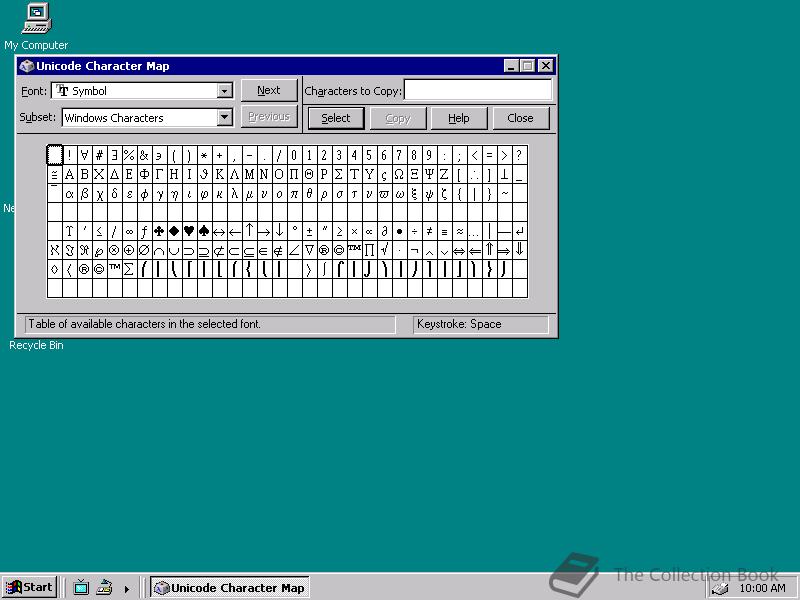Image resolution: width=800 pixels, height=600 pixels.
Task: Select the circled times symbol
Action: [x=114, y=250]
